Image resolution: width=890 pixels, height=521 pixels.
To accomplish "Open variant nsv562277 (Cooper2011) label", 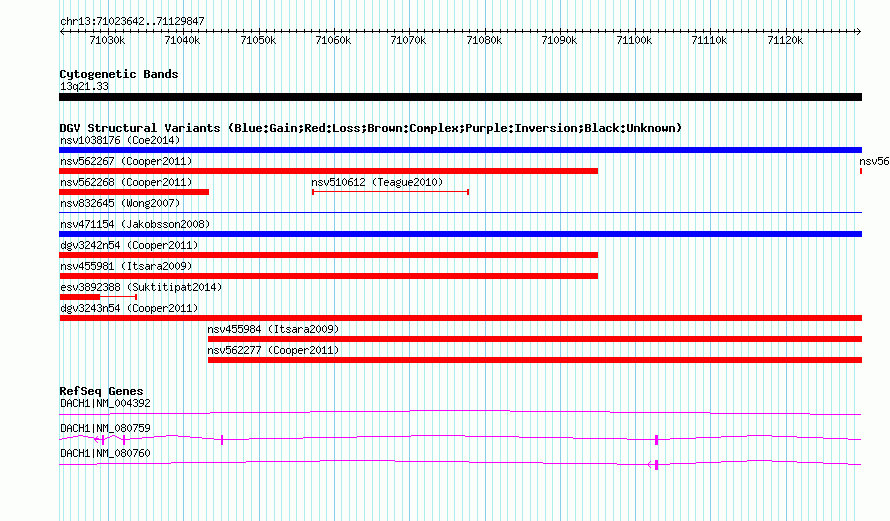I will tap(273, 350).
